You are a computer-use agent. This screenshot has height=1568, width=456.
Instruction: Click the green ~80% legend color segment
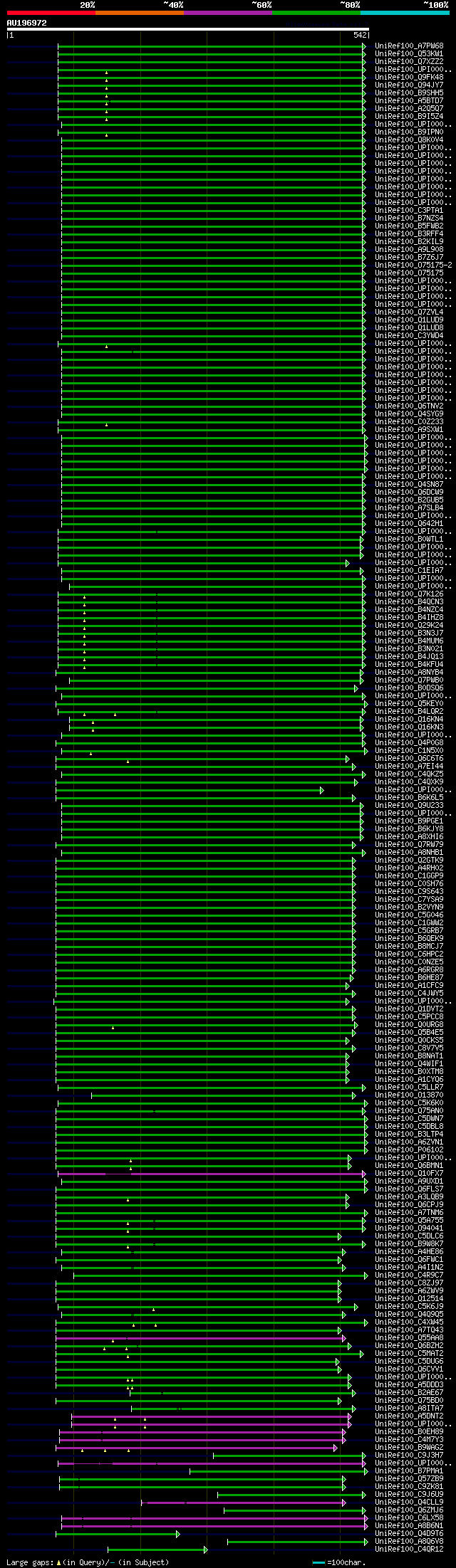(x=316, y=13)
